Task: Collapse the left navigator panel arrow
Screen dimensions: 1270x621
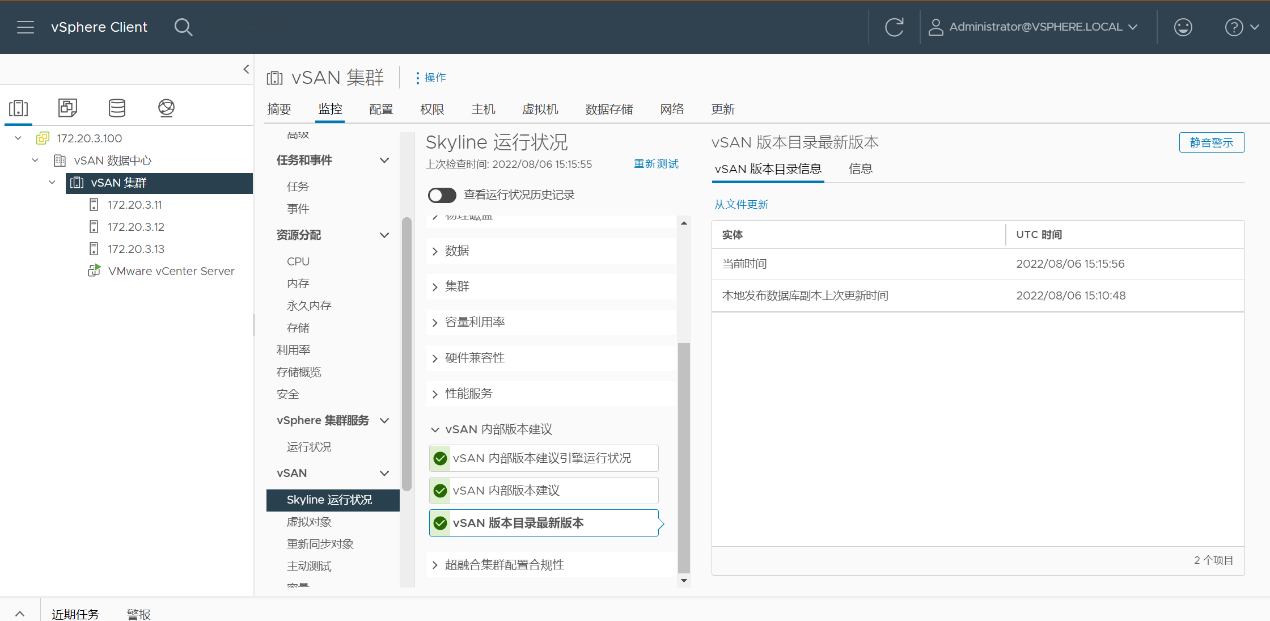Action: [246, 69]
